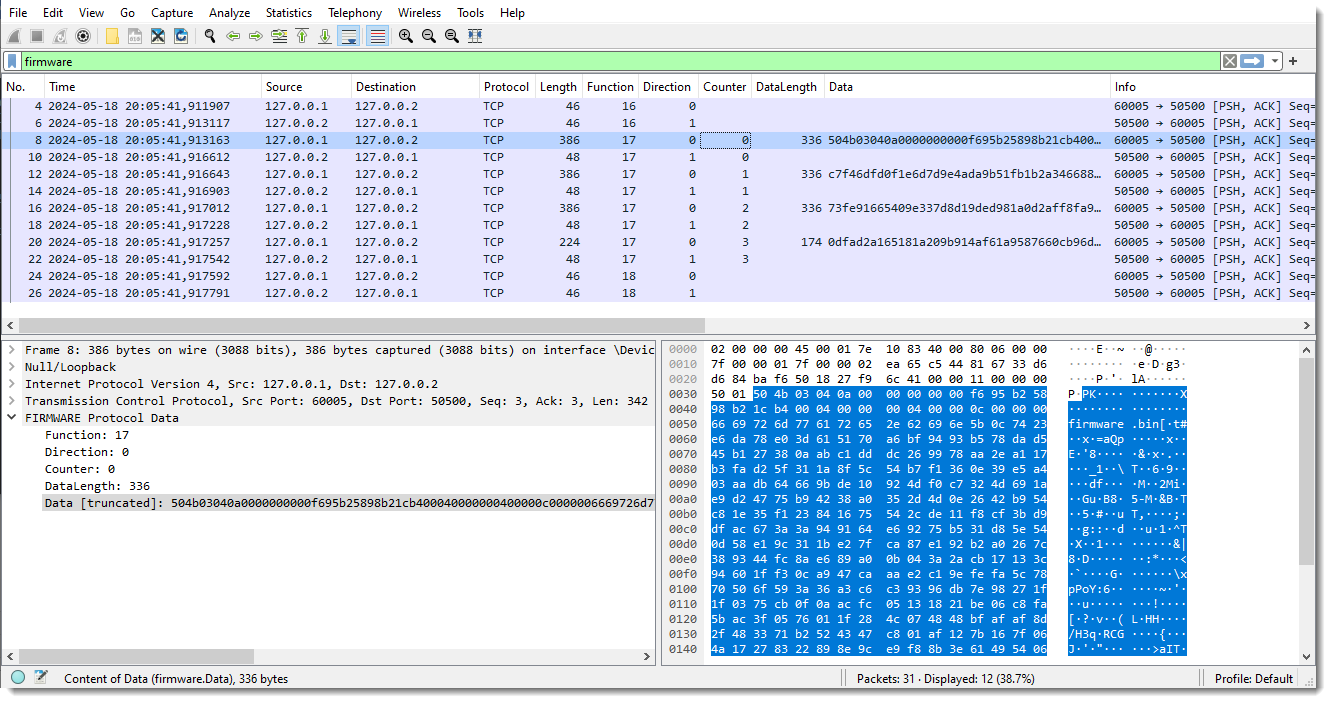Toggle packet colorization rules button
The image size is (1331, 703).
coord(377,36)
